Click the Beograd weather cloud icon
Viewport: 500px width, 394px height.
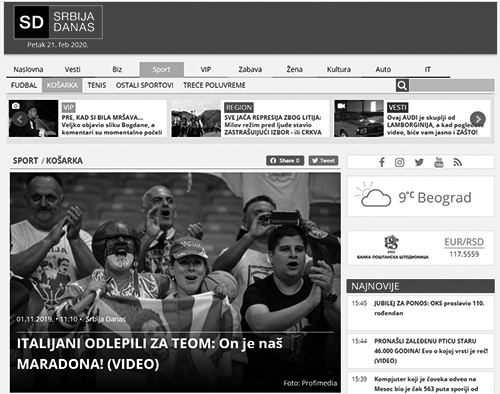(373, 195)
